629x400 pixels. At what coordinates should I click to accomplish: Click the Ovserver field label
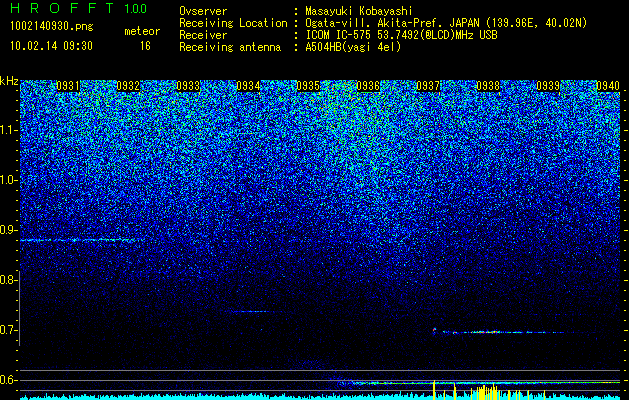pos(203,11)
